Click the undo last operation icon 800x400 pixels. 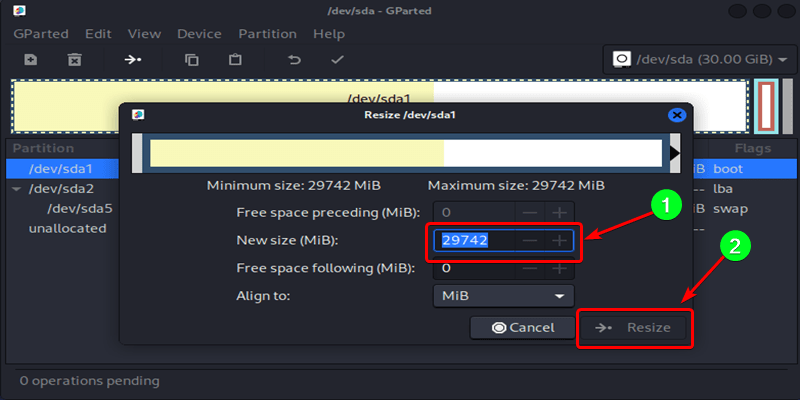coord(294,60)
